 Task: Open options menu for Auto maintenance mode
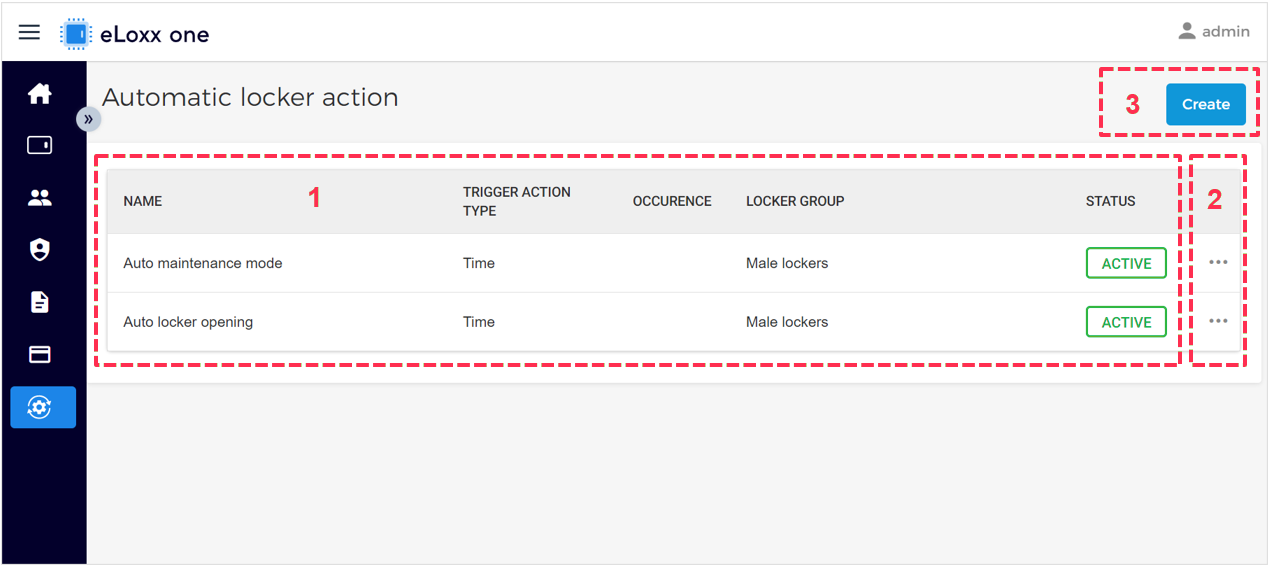pyautogui.click(x=1218, y=262)
